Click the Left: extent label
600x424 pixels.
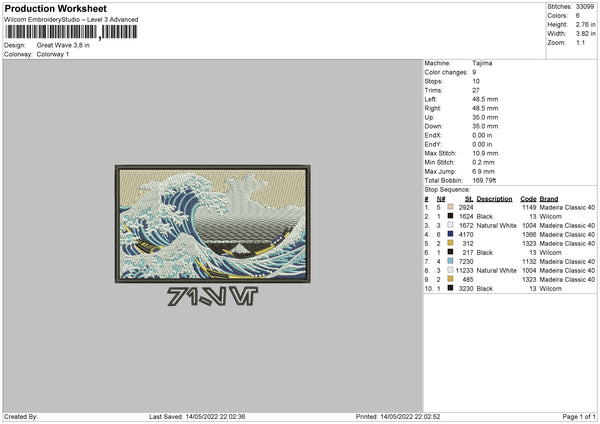[x=430, y=99]
